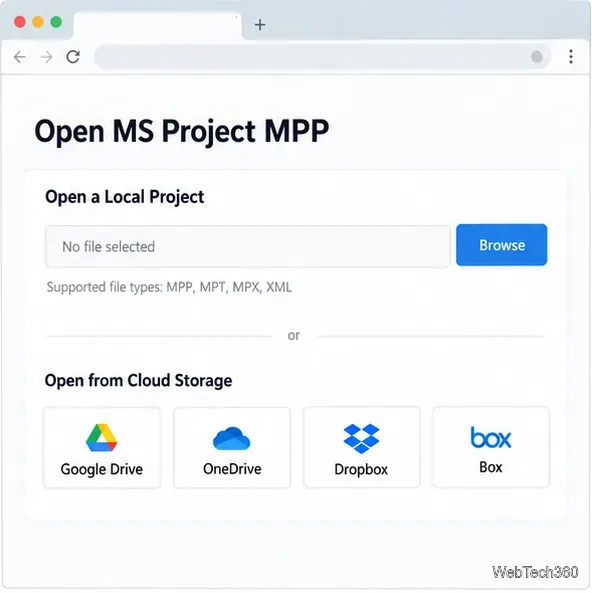Click the browser forward arrow
Image resolution: width=592 pixels, height=593 pixels.
47,57
